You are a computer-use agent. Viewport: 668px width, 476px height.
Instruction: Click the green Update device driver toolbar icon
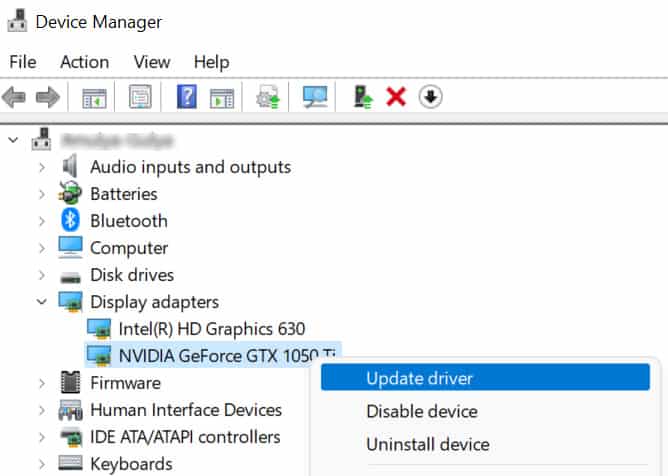point(363,97)
